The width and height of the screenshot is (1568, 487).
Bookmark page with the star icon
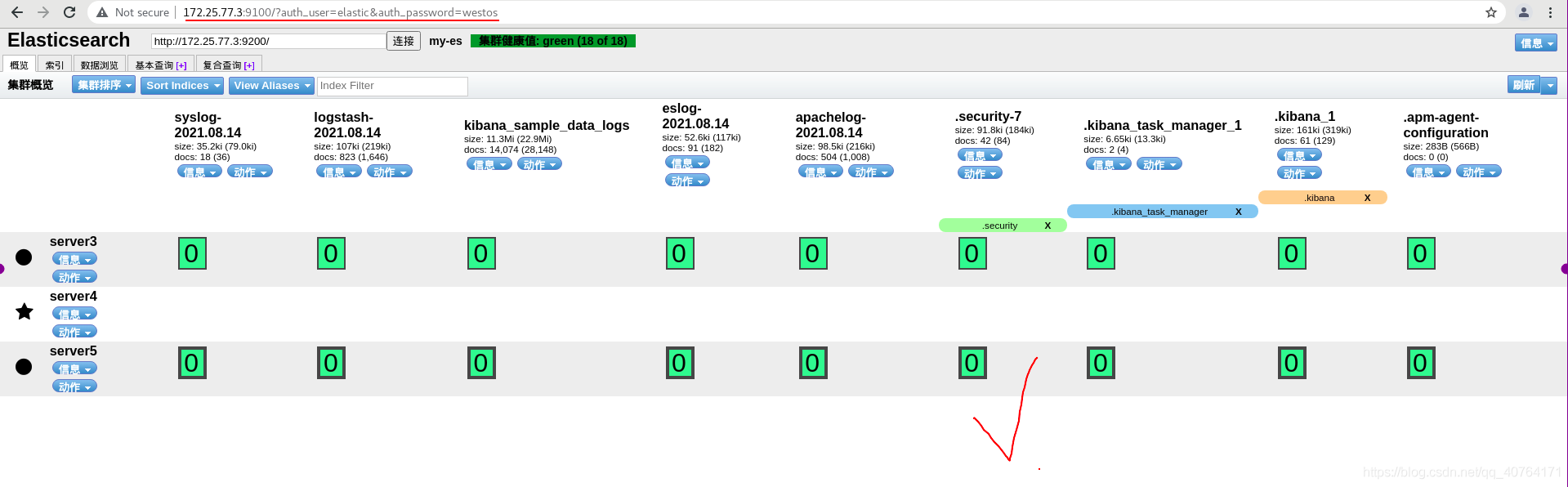(1491, 12)
